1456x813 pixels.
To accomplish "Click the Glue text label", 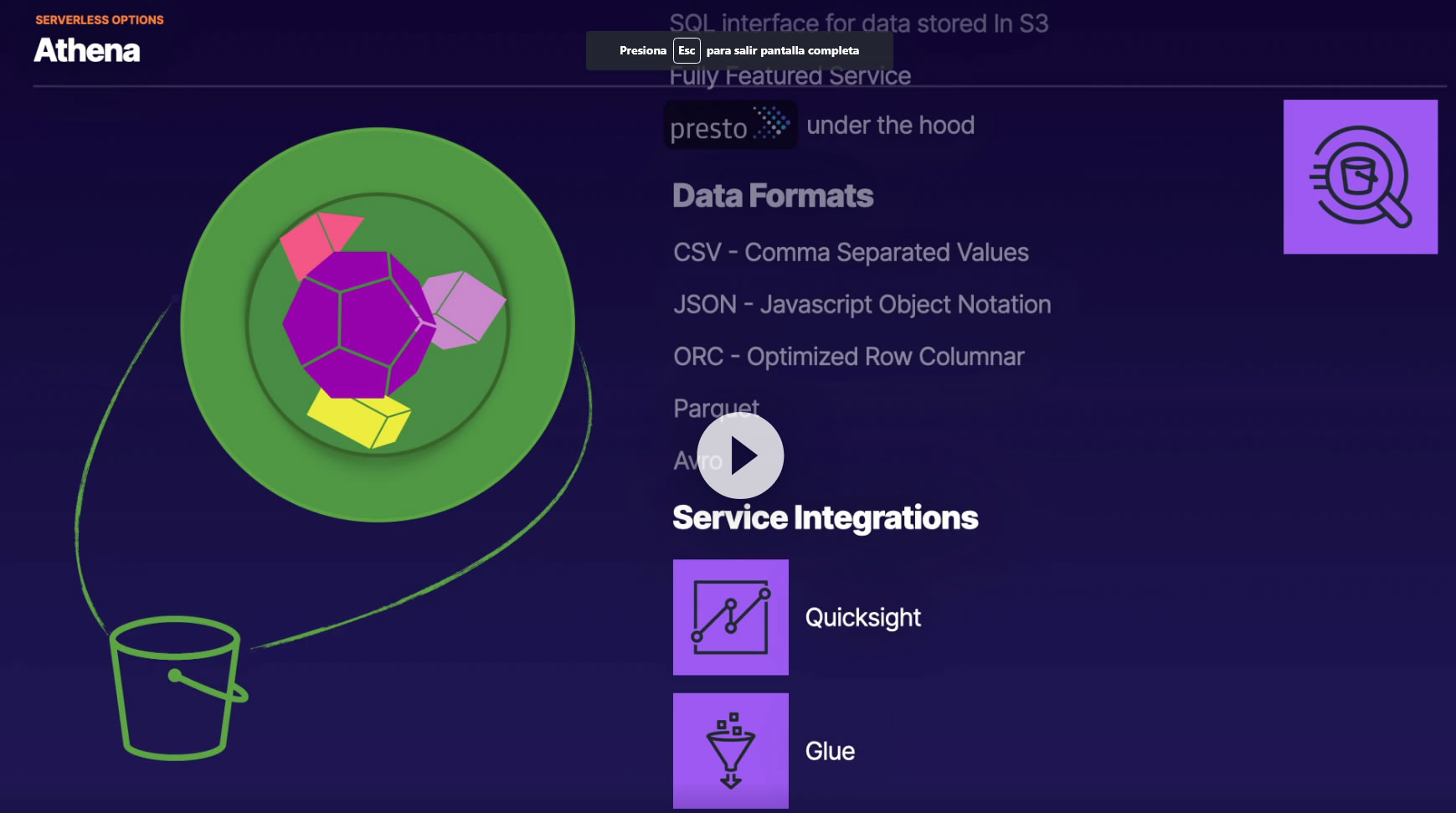I will [x=830, y=751].
